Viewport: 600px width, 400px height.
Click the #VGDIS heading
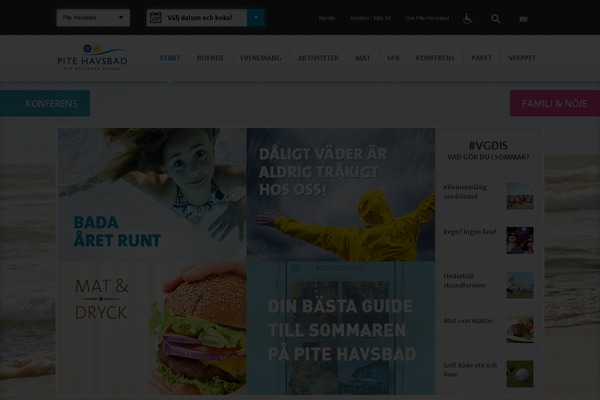488,145
